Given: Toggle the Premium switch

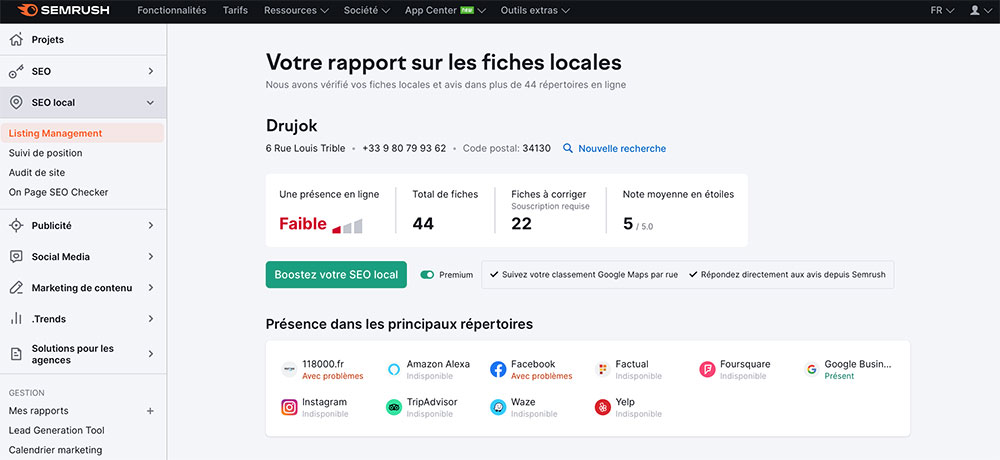Looking at the screenshot, I should (x=427, y=275).
